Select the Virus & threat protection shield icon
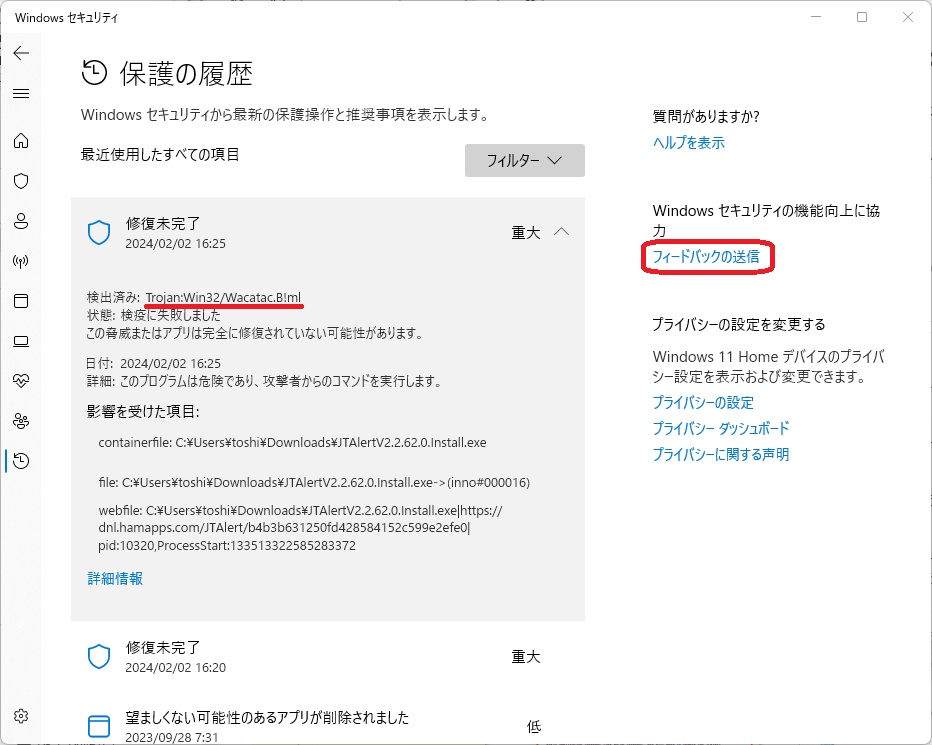Screen dimensions: 932x745 (21, 181)
